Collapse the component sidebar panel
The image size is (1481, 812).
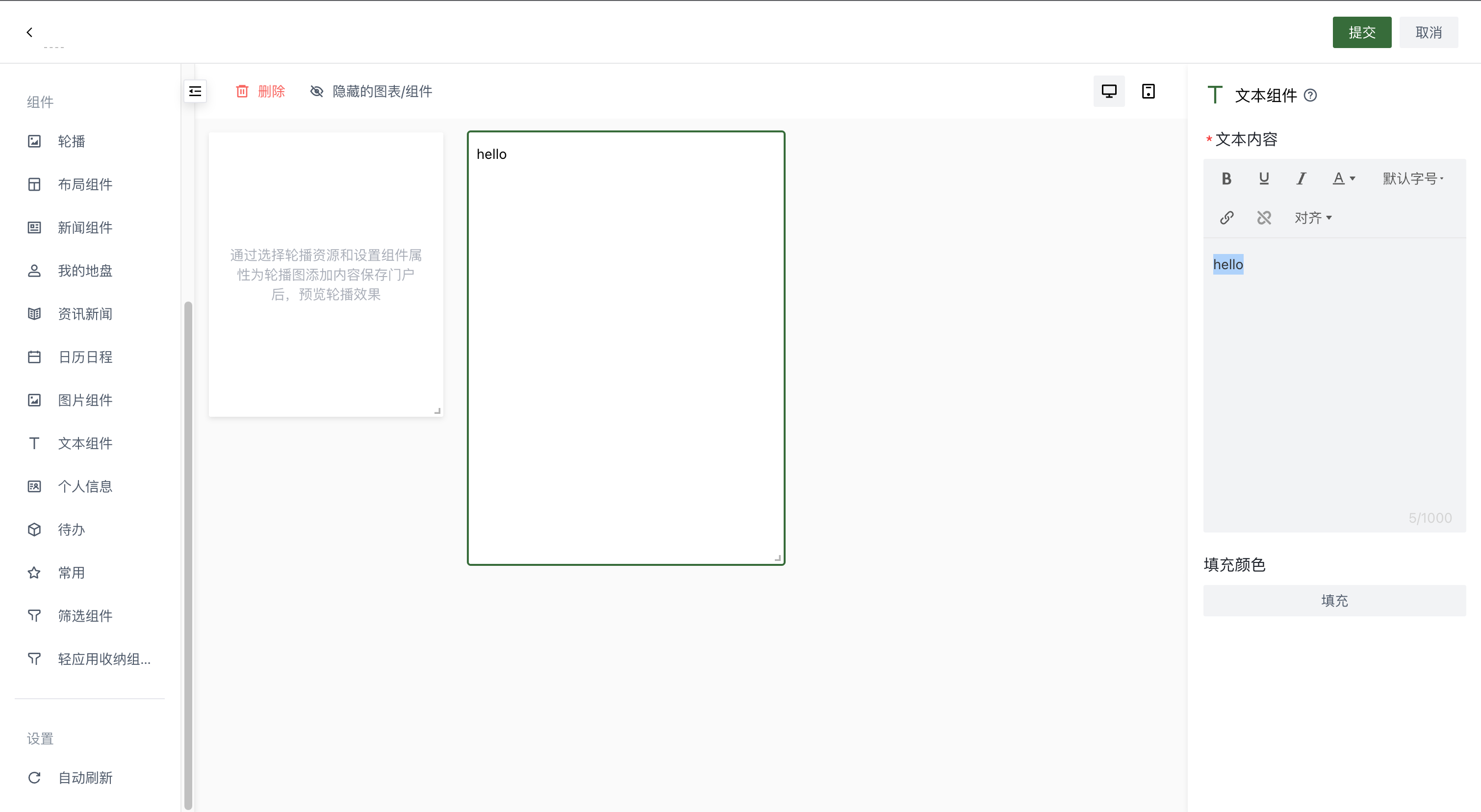(195, 91)
